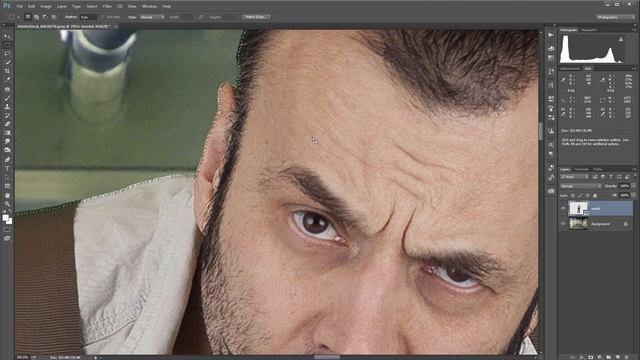Toggle Quick Mask mode in toolbox
The width and height of the screenshot is (640, 360).
tap(7, 230)
